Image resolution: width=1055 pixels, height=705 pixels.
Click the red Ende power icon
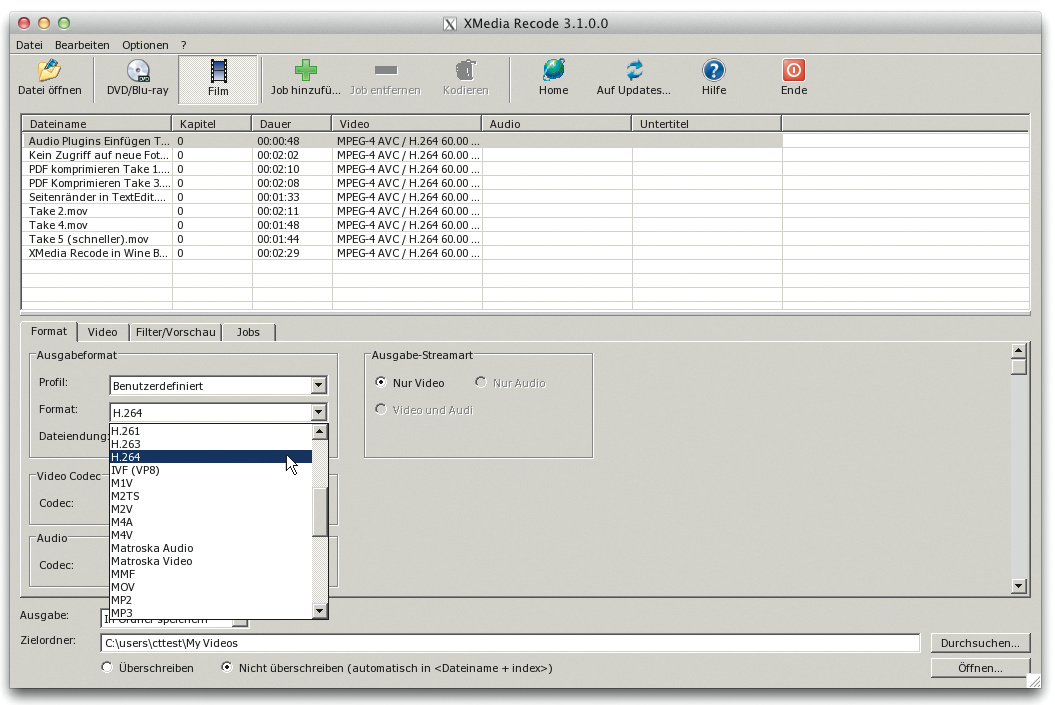coord(793,71)
